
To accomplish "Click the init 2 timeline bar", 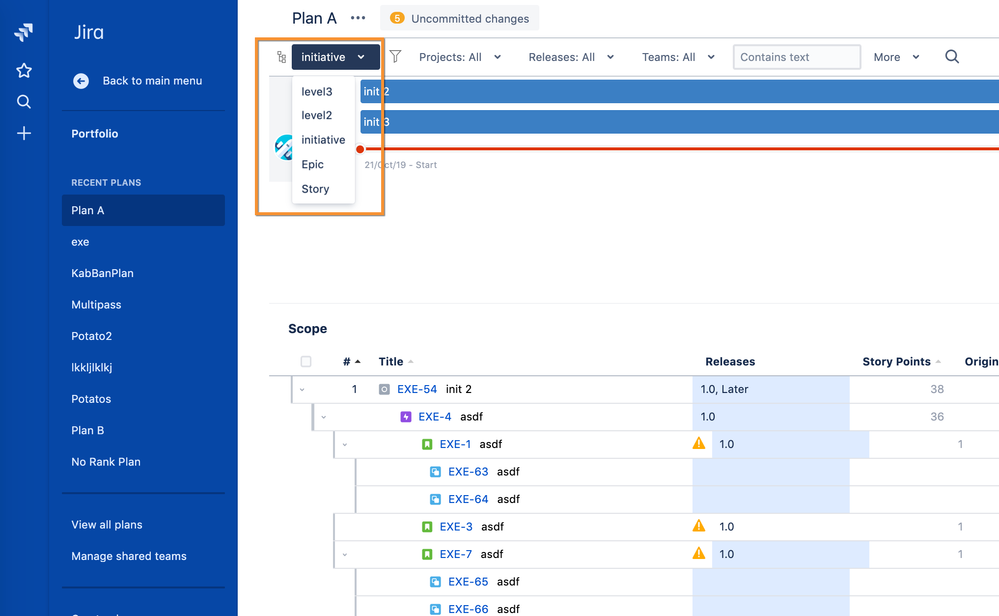I will 679,91.
